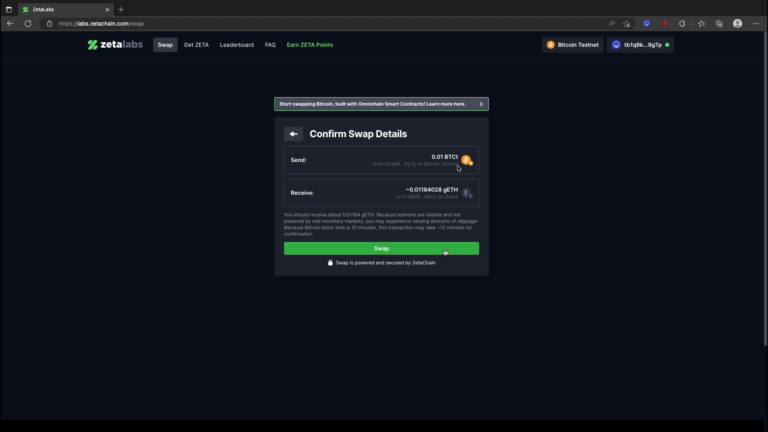The height and width of the screenshot is (432, 768).
Task: Click the red extension icon in toolbar
Action: pyautogui.click(x=665, y=24)
